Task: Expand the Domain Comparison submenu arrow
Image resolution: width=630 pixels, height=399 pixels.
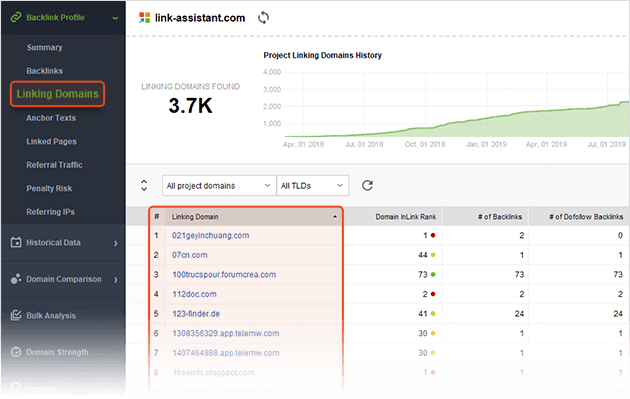Action: 116,280
